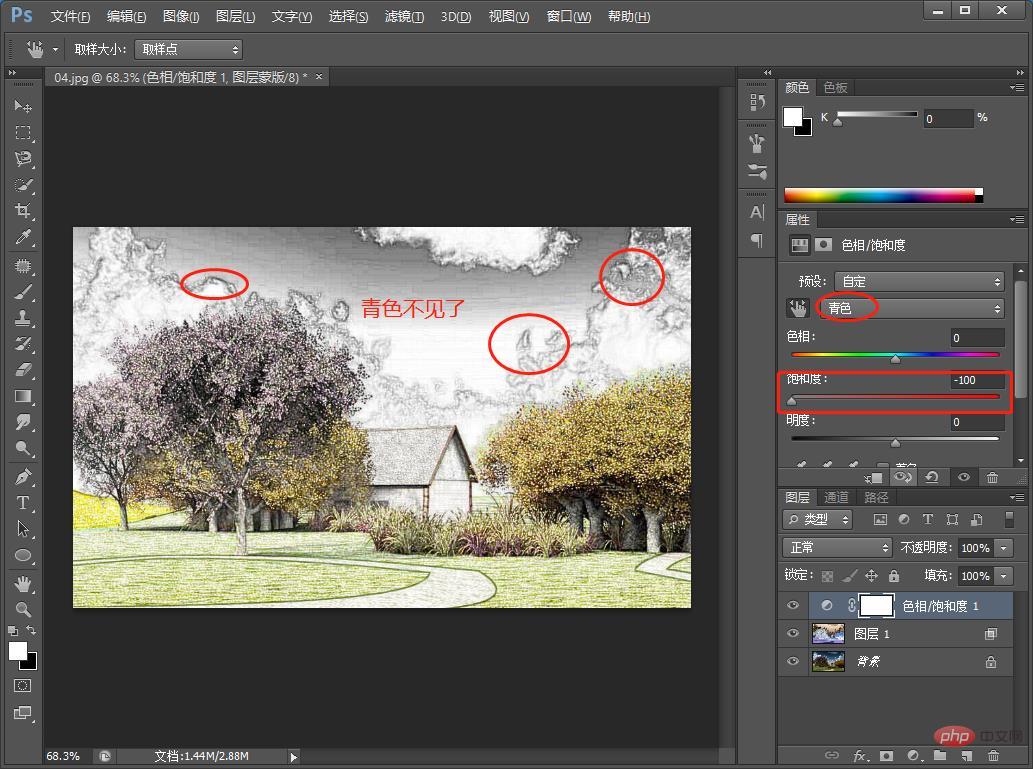1033x769 pixels.
Task: Open the 填充 slider arrow
Action: 1003,576
